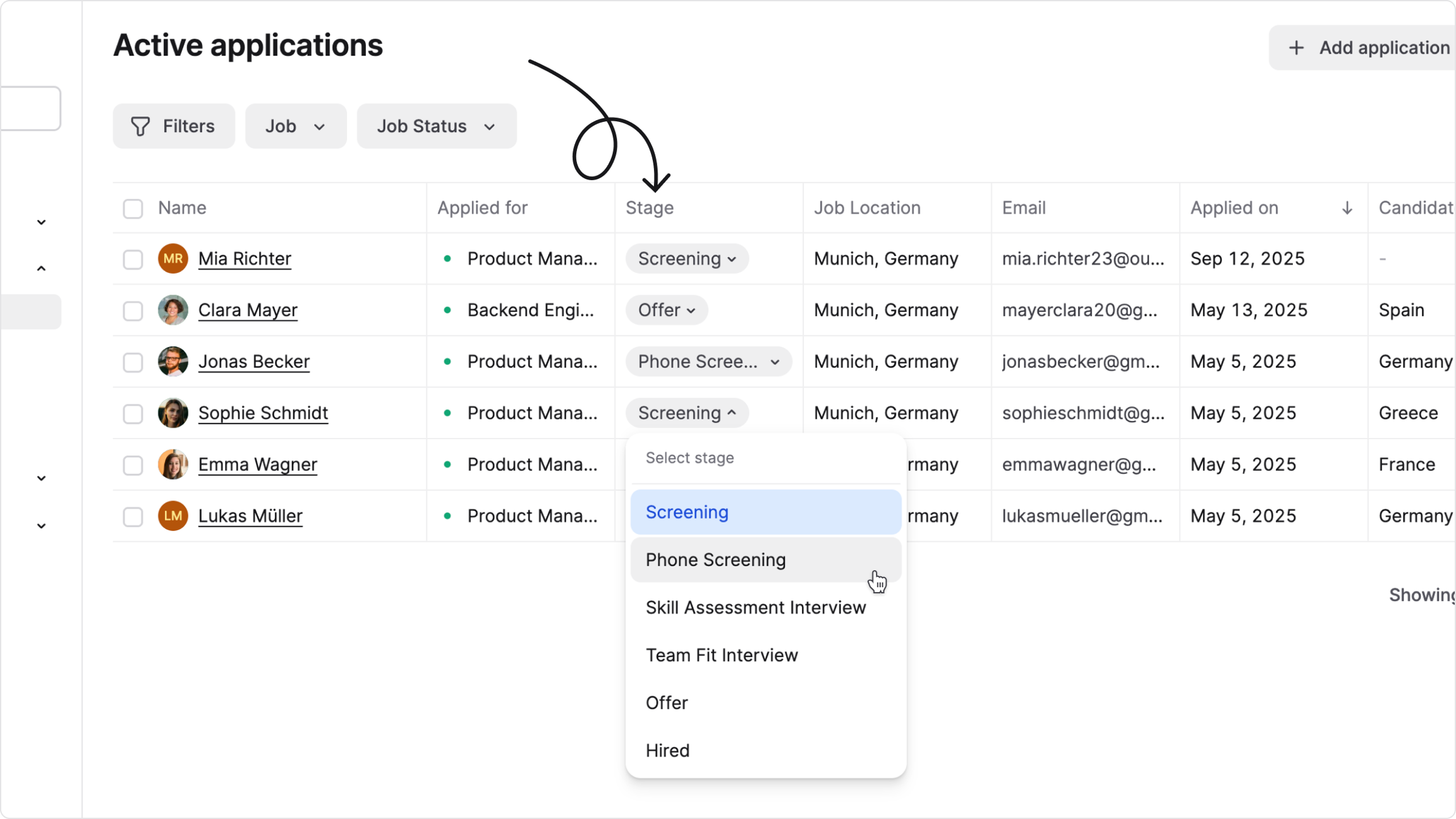Check the box for Mia Richter
Viewport: 1456px width, 819px height.
tap(133, 259)
